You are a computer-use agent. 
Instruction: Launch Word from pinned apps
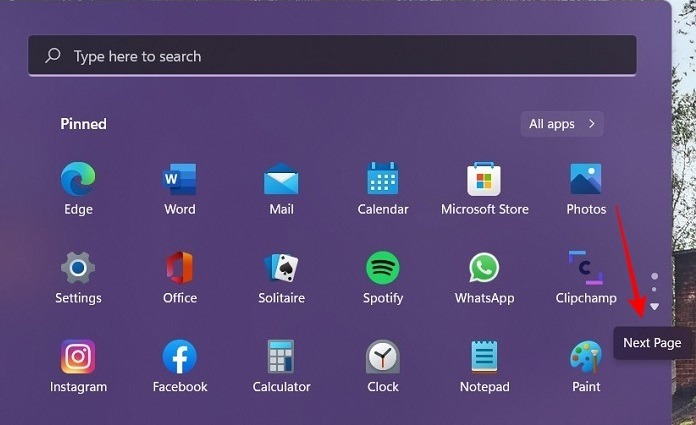(x=180, y=179)
